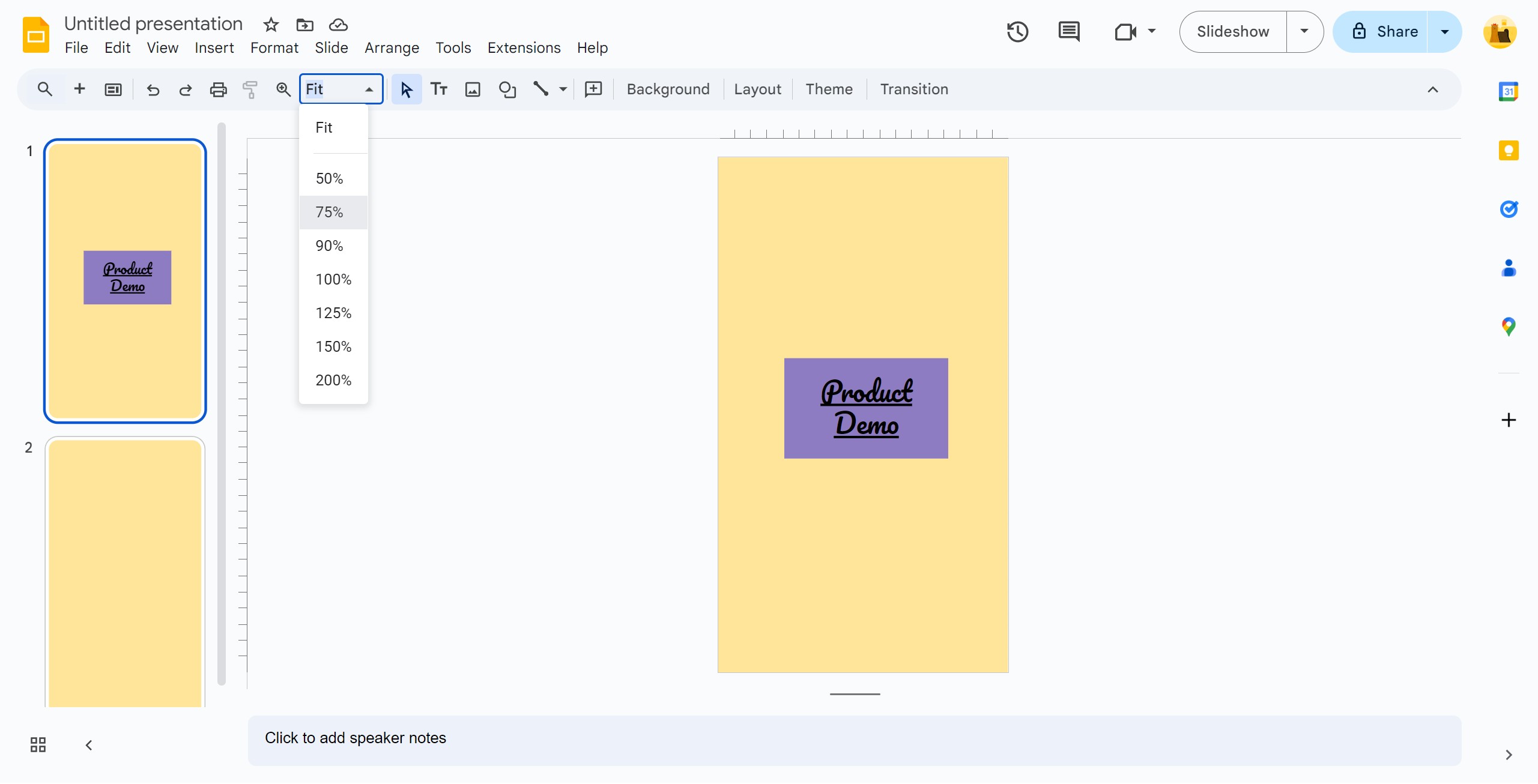1538x784 pixels.
Task: Open the Shape insert tool
Action: (507, 89)
